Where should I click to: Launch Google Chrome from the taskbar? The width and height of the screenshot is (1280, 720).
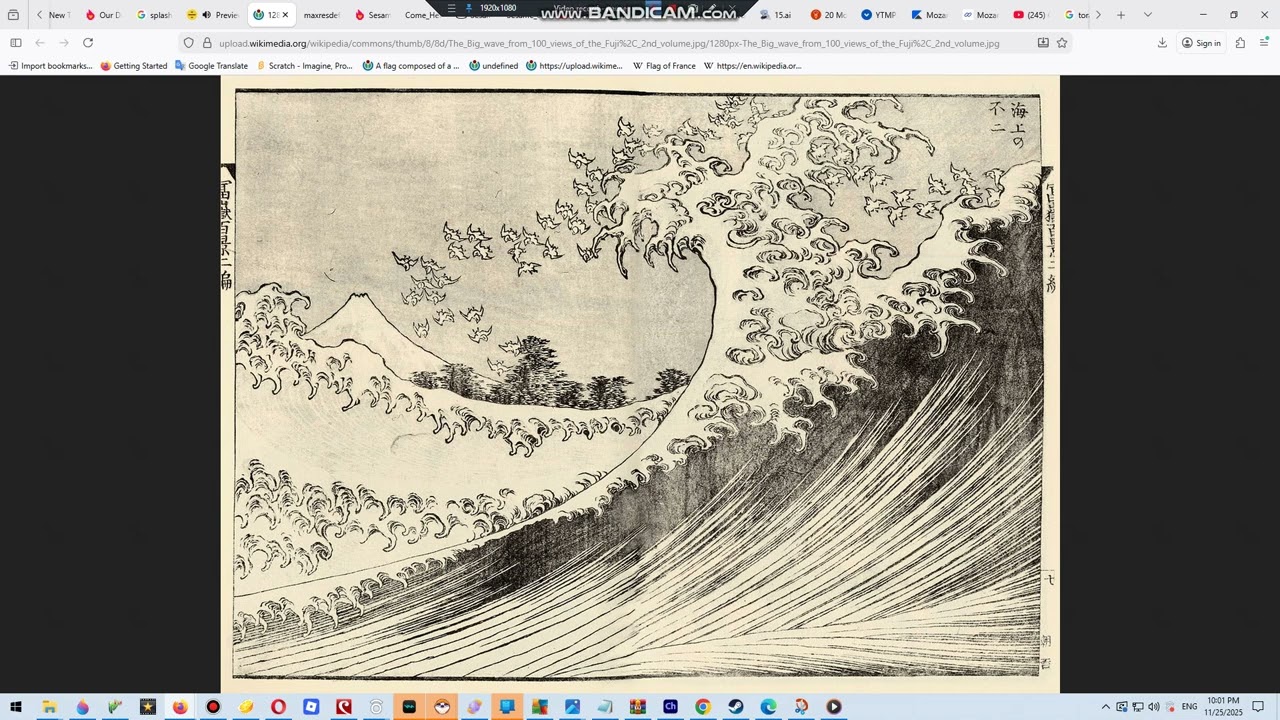tap(703, 707)
